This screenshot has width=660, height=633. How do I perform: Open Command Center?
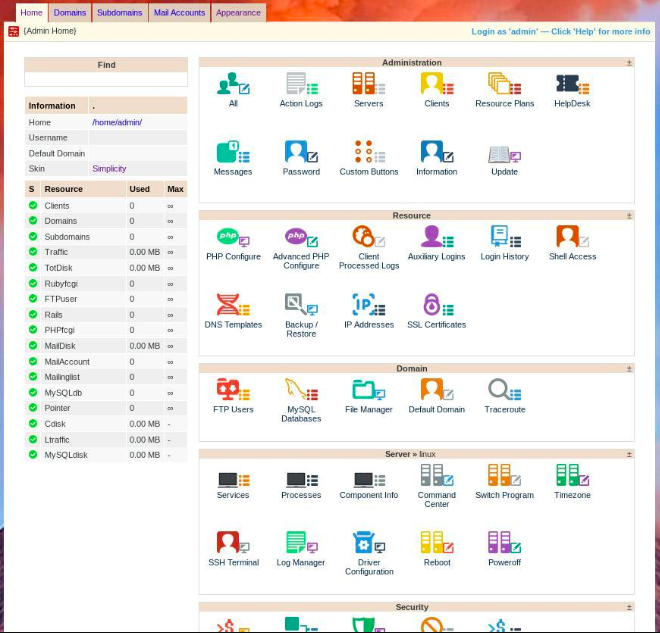point(436,476)
